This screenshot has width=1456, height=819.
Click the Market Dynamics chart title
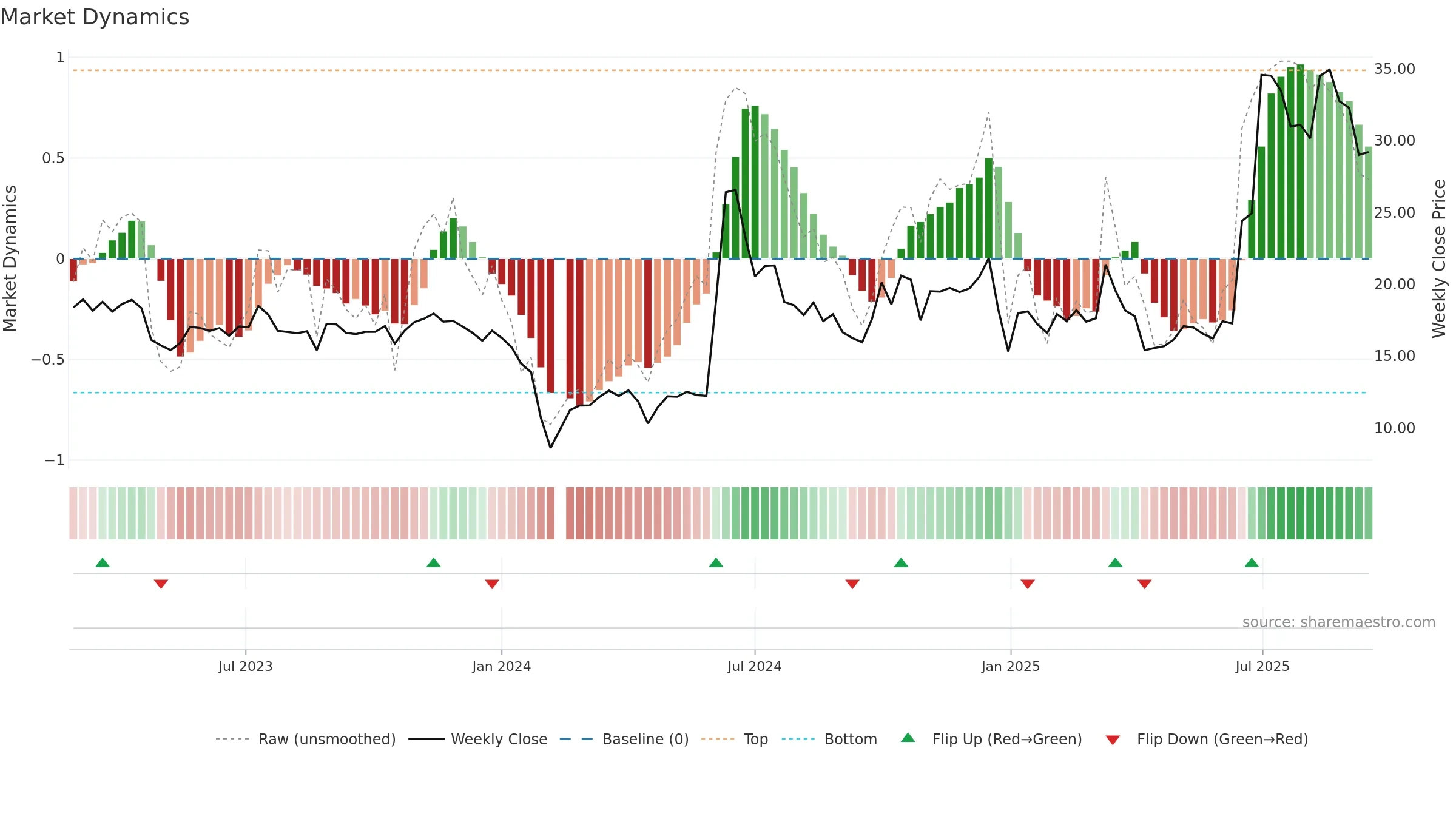[95, 17]
